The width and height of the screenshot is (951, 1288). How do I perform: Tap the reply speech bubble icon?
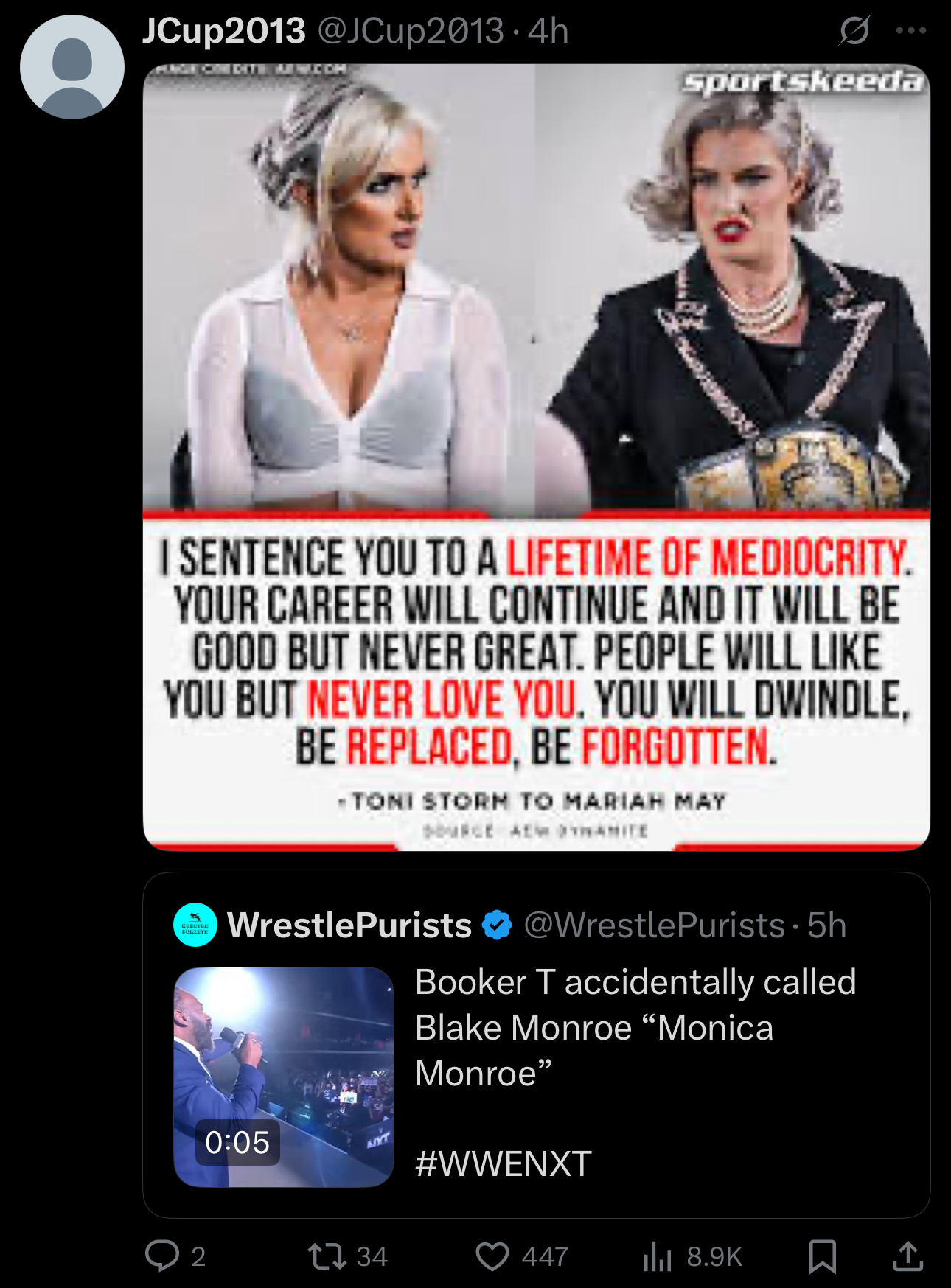162,1256
